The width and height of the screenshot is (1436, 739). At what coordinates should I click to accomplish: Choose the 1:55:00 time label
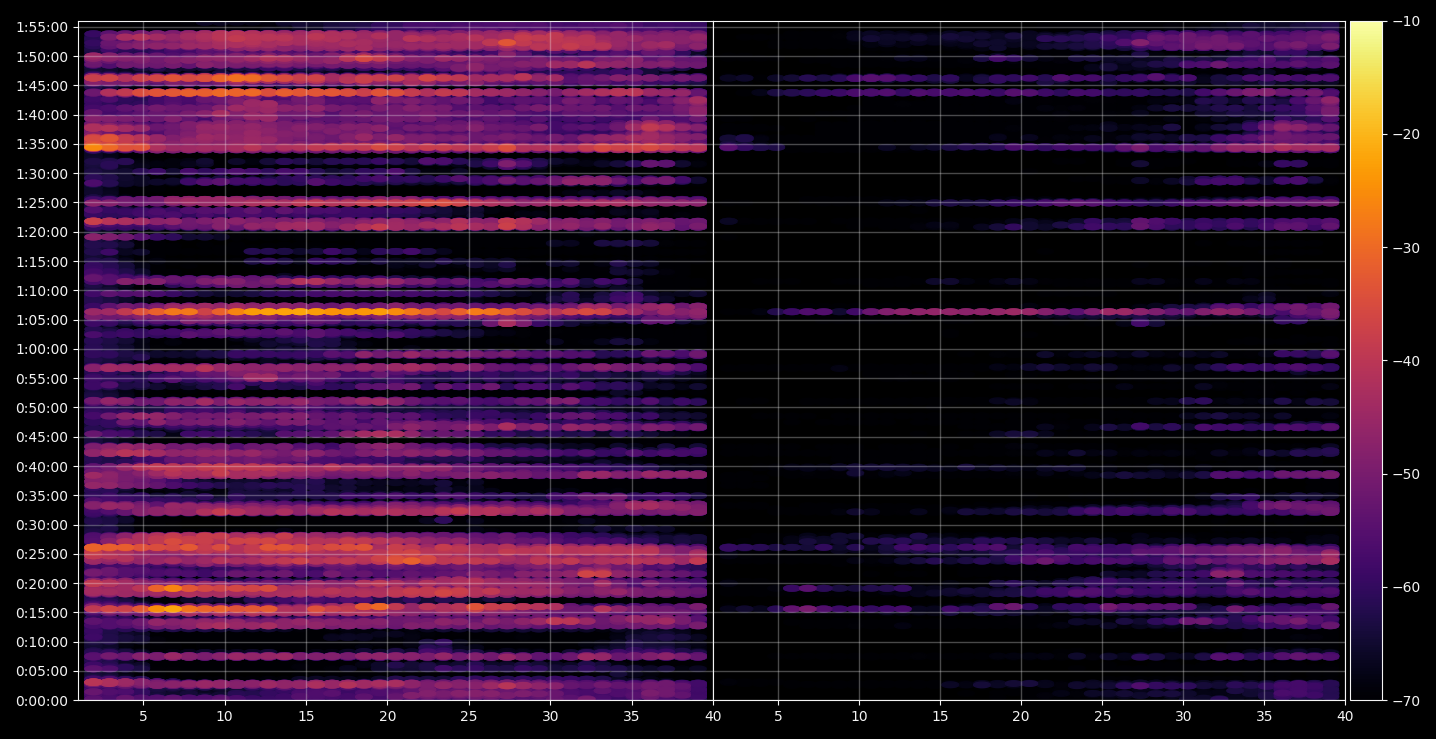(42, 27)
